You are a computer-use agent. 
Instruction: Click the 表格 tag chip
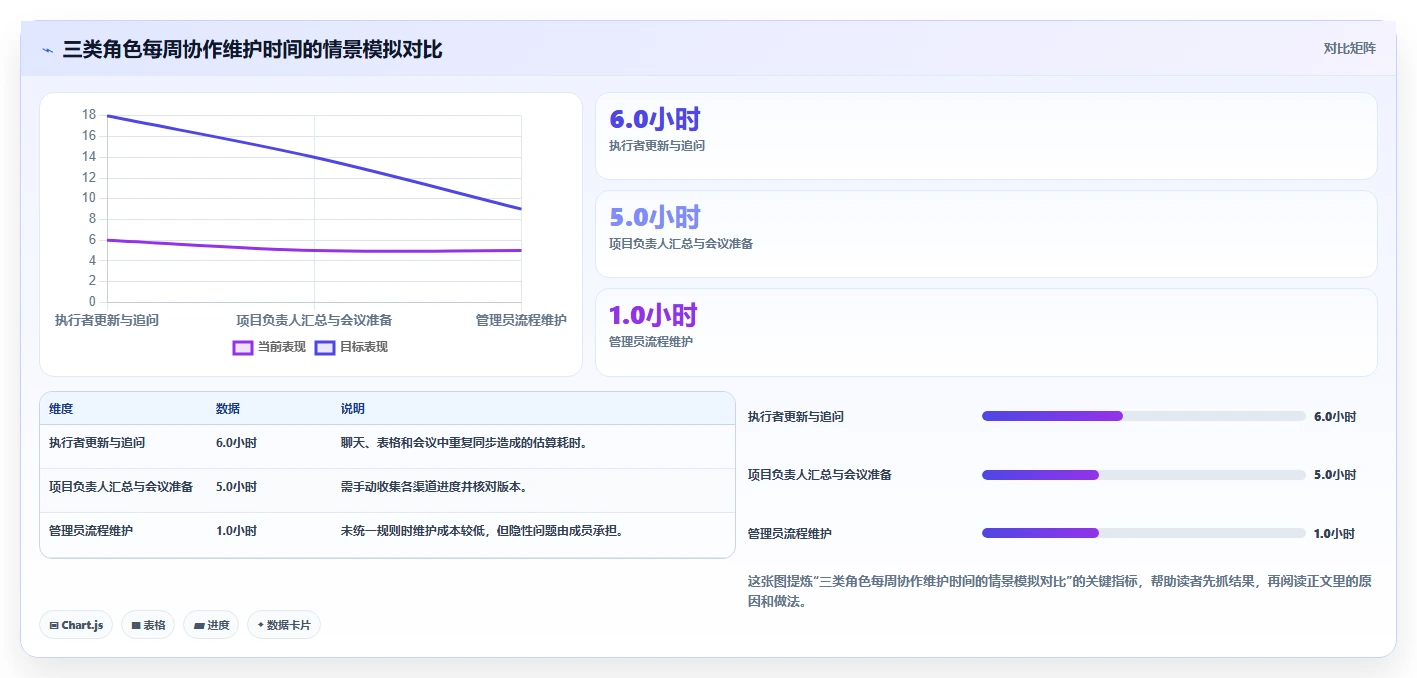pos(148,625)
